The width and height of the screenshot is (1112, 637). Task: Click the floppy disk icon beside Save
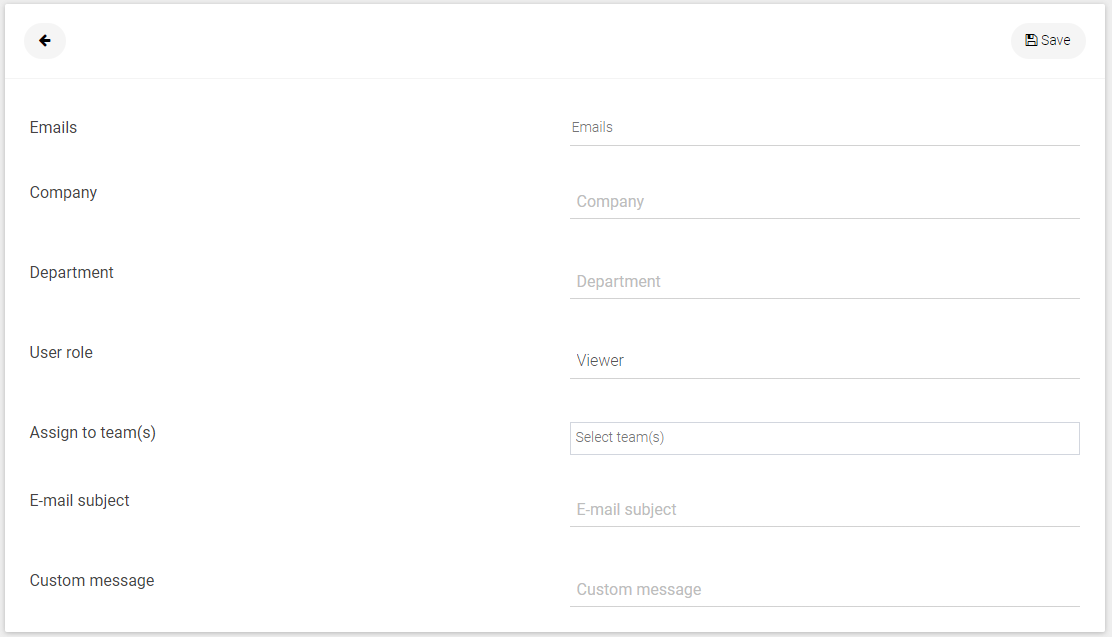point(1031,40)
